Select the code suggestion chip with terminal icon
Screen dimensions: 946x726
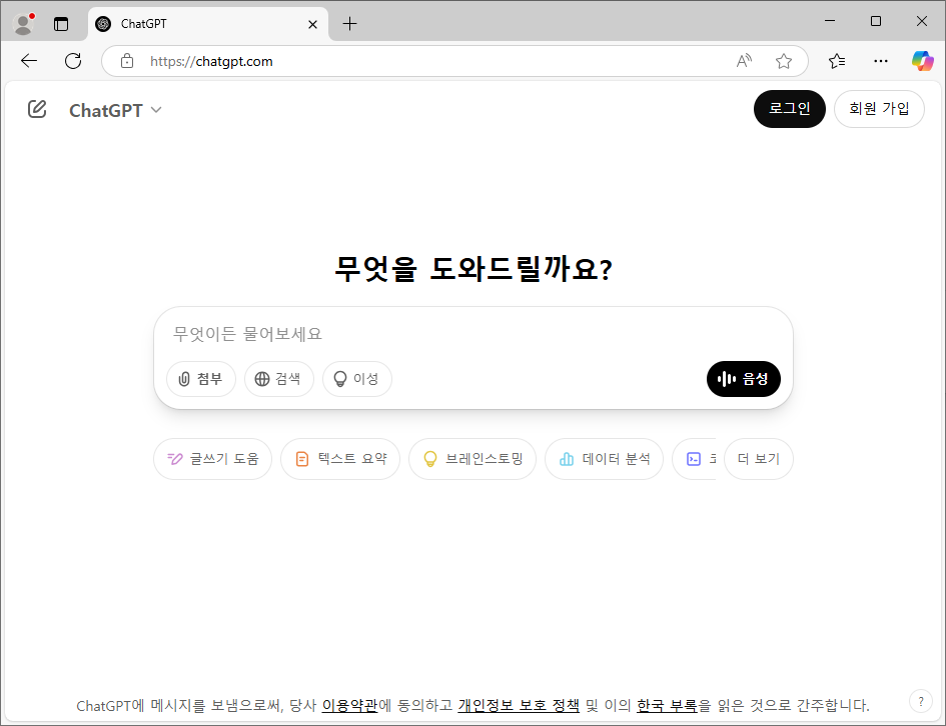click(695, 459)
